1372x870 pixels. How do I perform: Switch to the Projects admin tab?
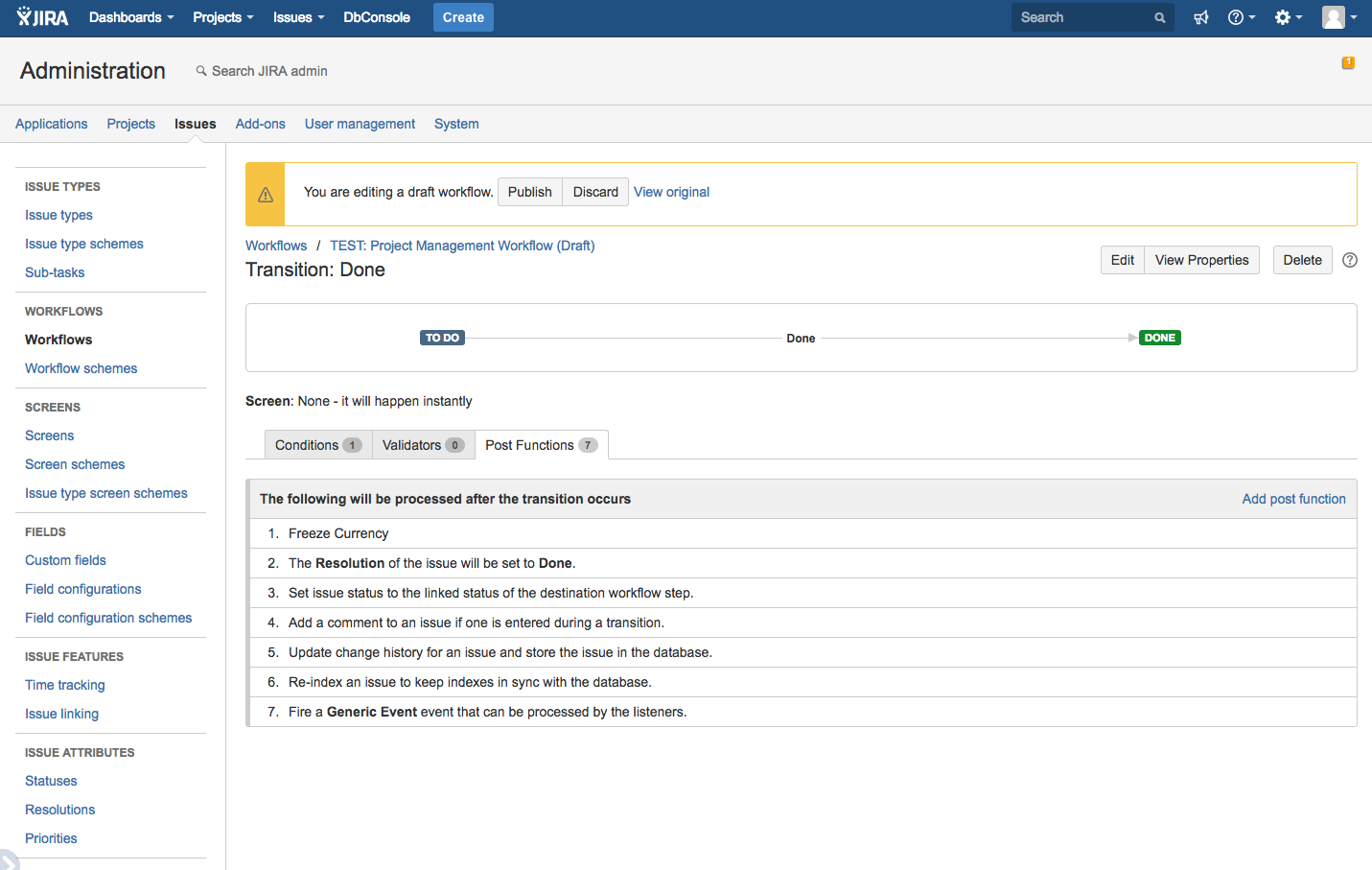point(131,124)
